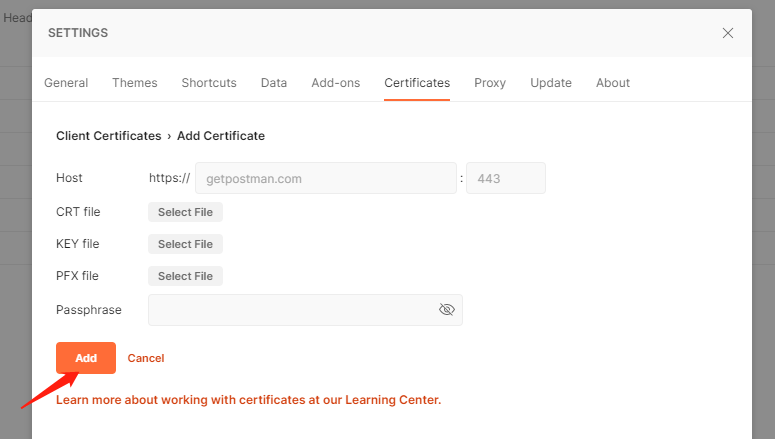Close the Settings dialog with X
This screenshot has width=775, height=439.
(728, 33)
